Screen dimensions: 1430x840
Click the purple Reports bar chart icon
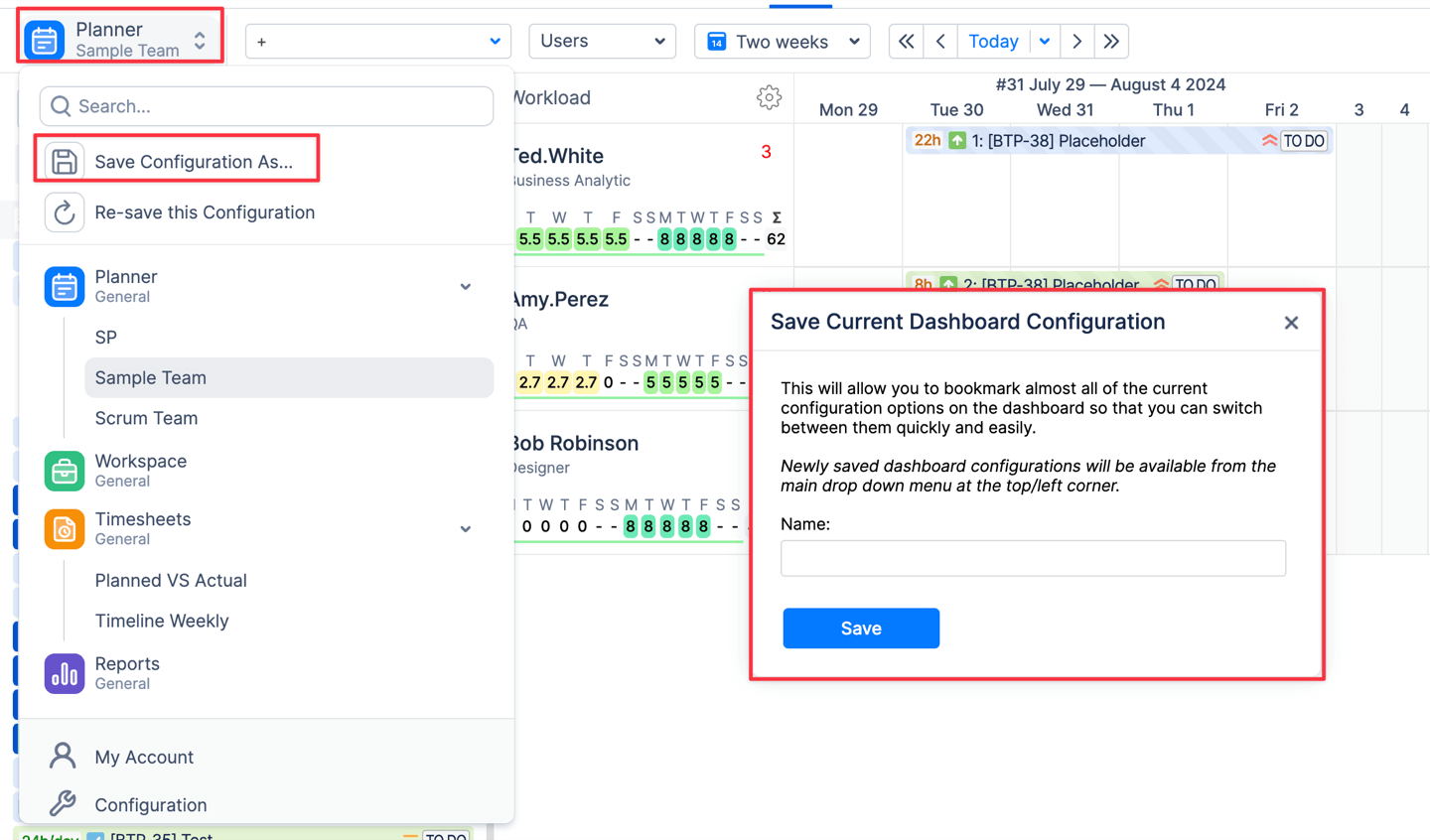pyautogui.click(x=65, y=673)
